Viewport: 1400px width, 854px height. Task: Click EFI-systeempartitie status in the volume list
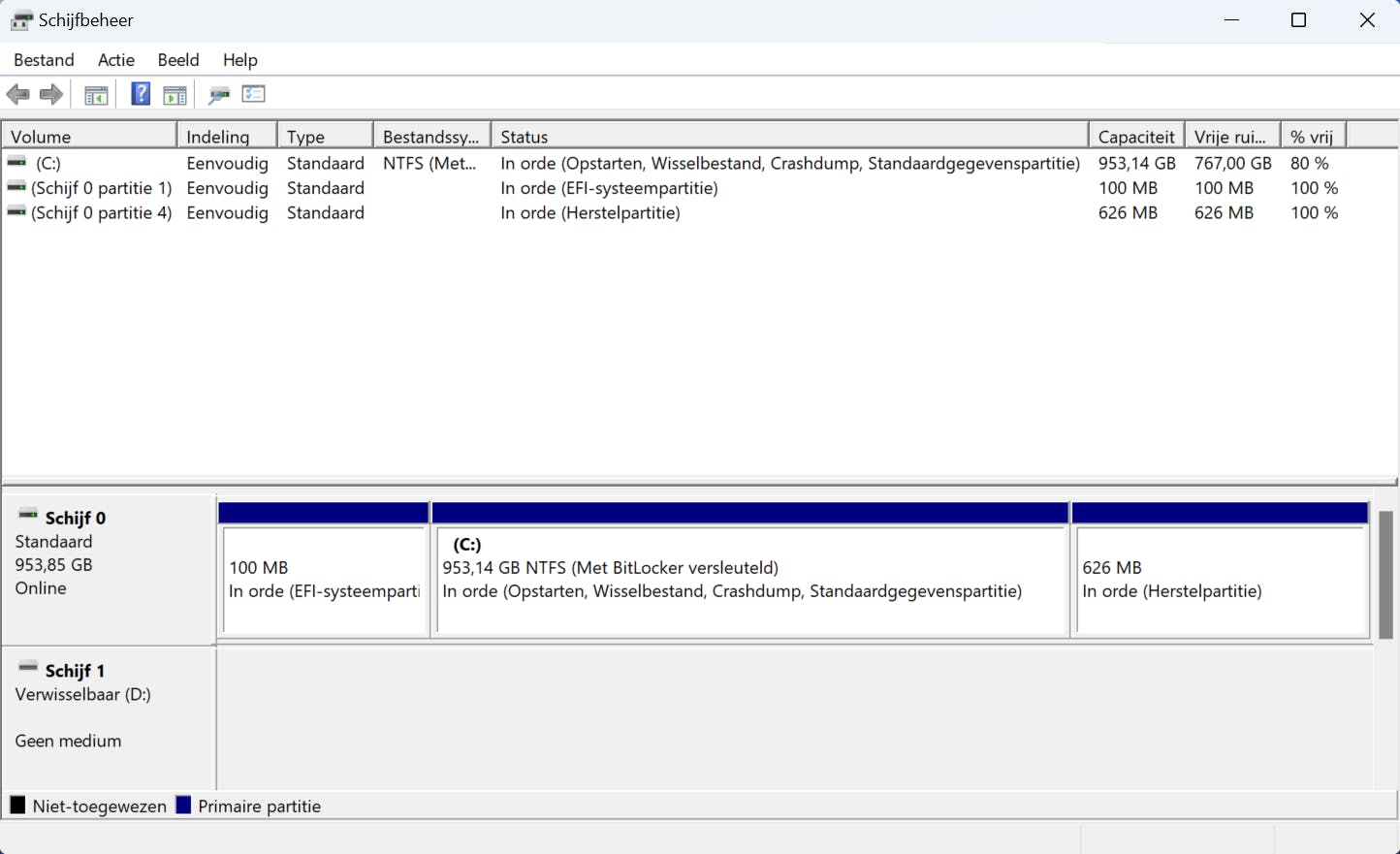coord(609,188)
